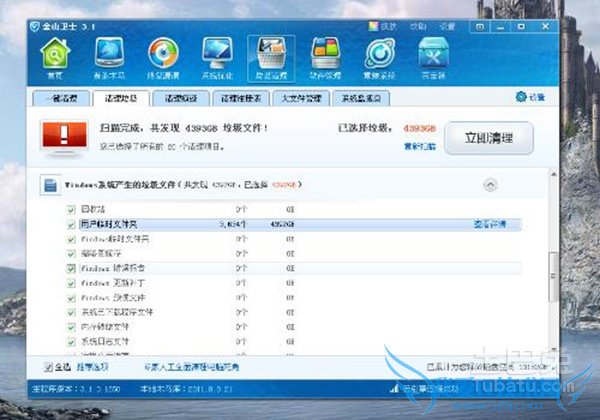
Task: Toggle the Windows 搜索文件 checkbox
Action: (x=71, y=298)
